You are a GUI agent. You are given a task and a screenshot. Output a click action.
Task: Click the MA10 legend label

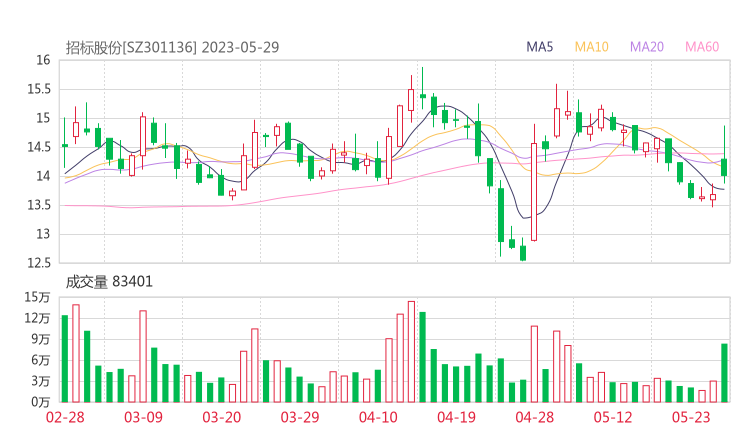[x=591, y=47]
